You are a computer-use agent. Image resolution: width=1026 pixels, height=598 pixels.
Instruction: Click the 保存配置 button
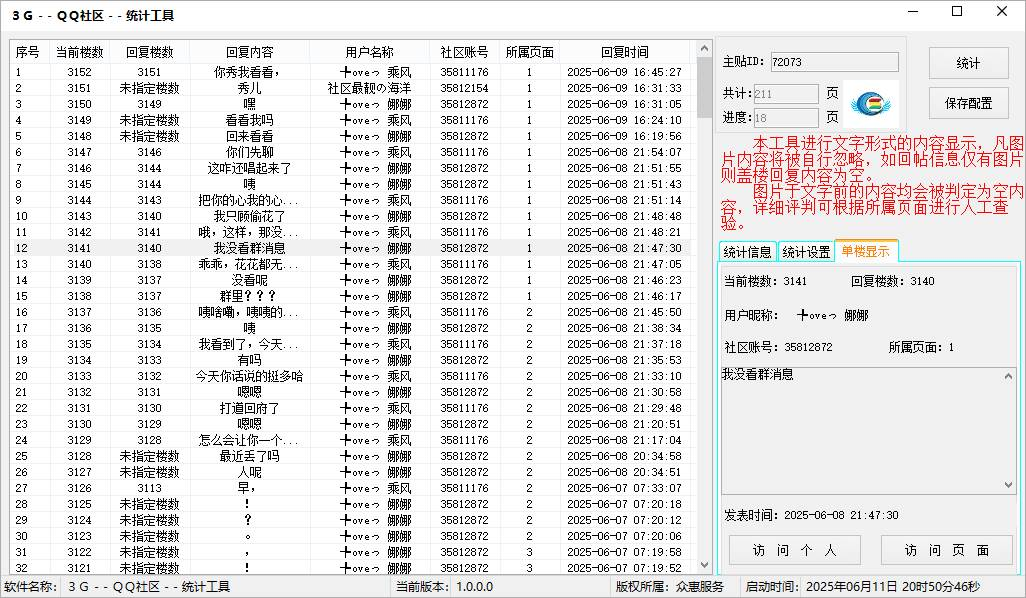point(968,103)
